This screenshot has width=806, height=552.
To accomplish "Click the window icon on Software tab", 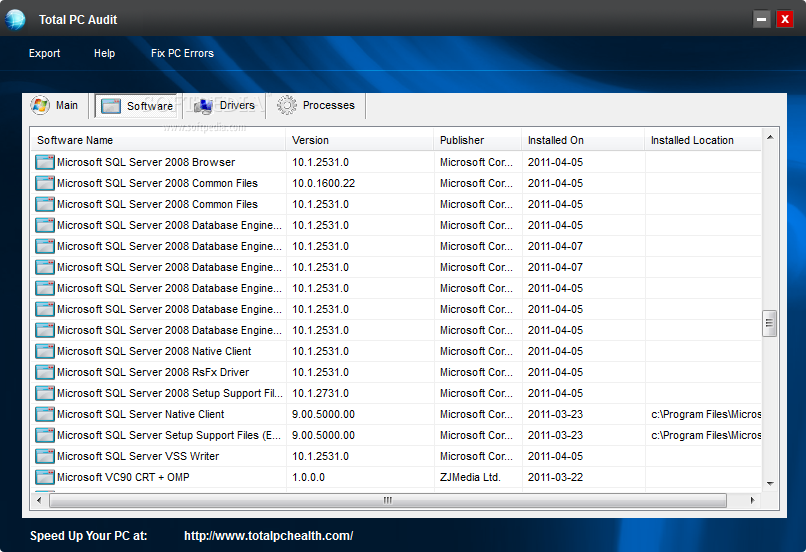I will coord(111,106).
